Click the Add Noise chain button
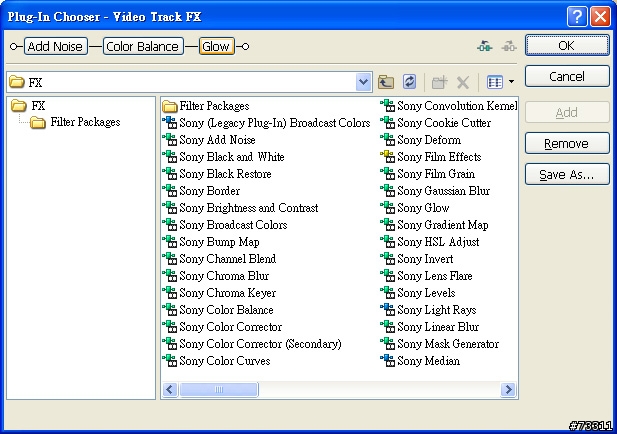The image size is (617, 434). [x=55, y=46]
